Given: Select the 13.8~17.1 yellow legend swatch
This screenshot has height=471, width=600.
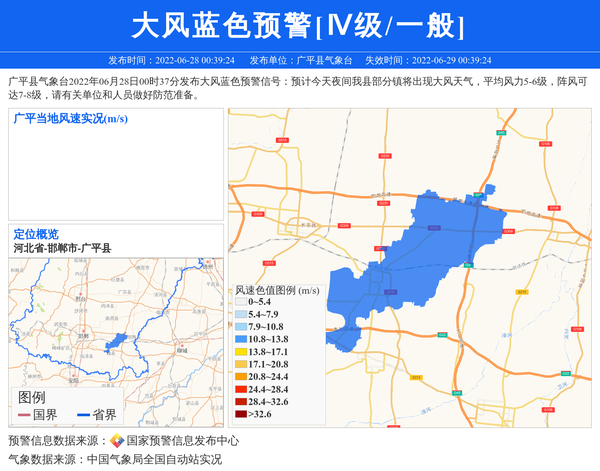Looking at the screenshot, I should 241,352.
